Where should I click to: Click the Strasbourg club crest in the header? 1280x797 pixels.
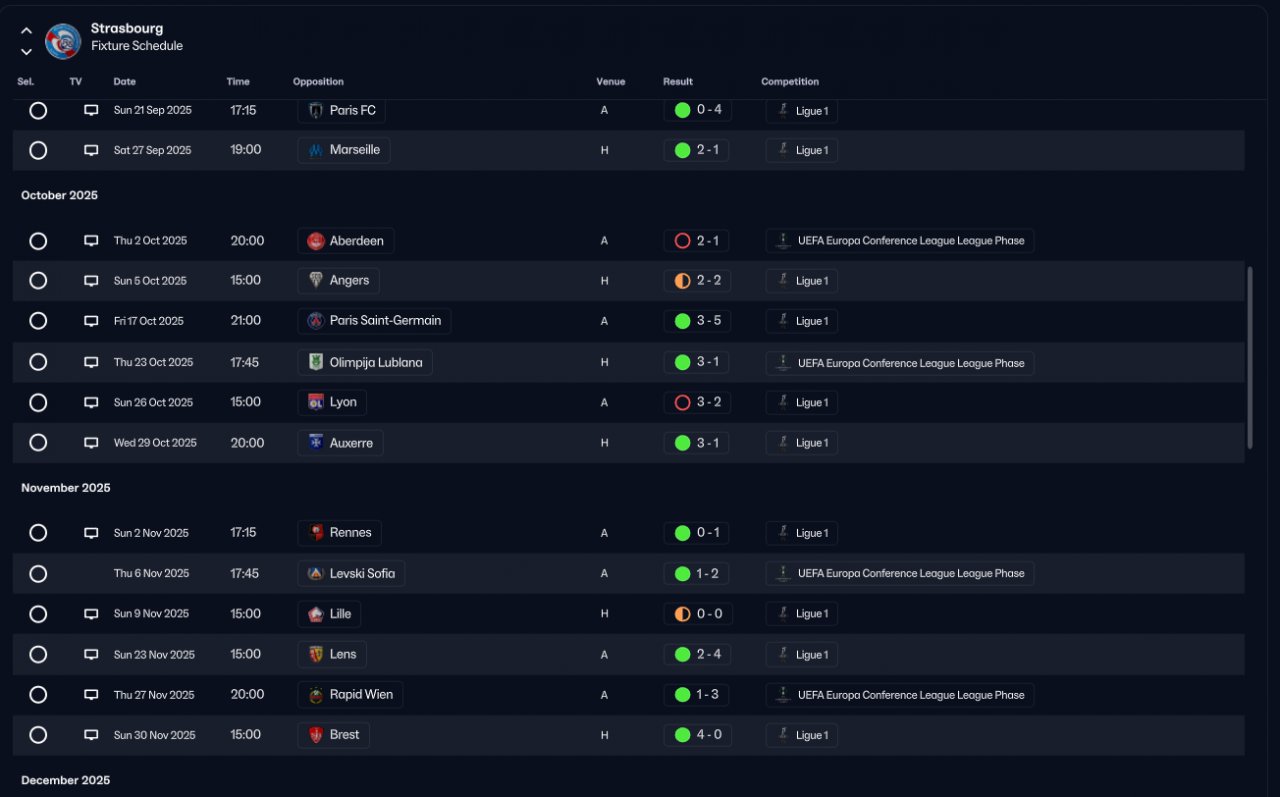64,41
